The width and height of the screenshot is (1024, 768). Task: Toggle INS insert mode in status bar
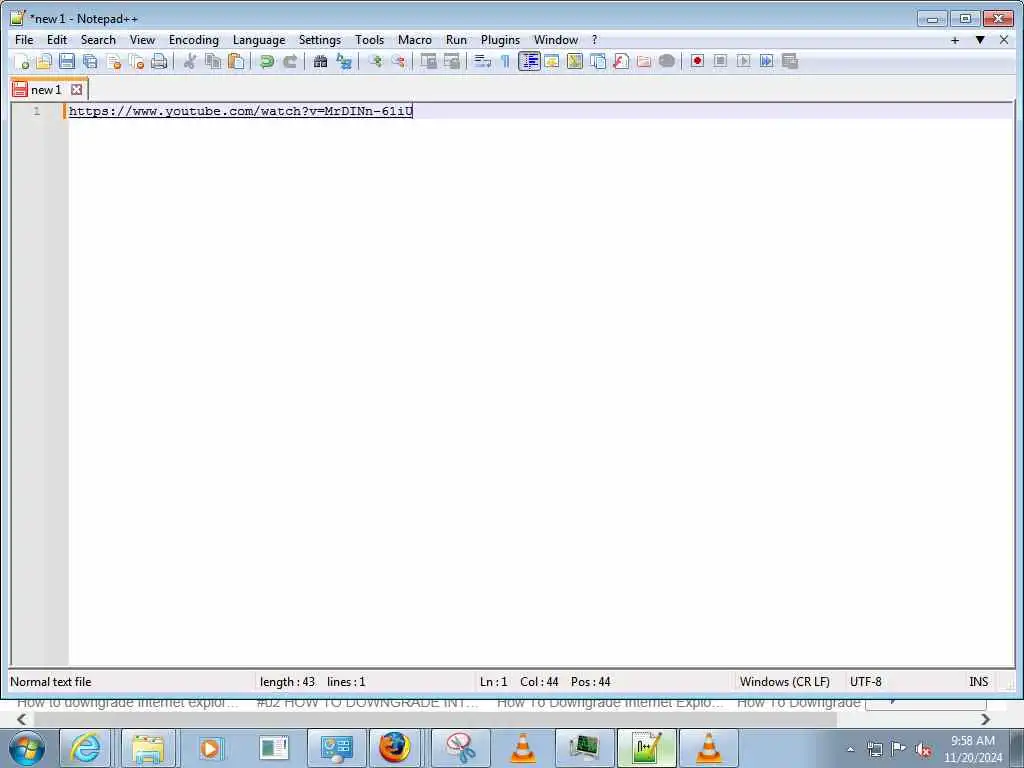(x=978, y=682)
